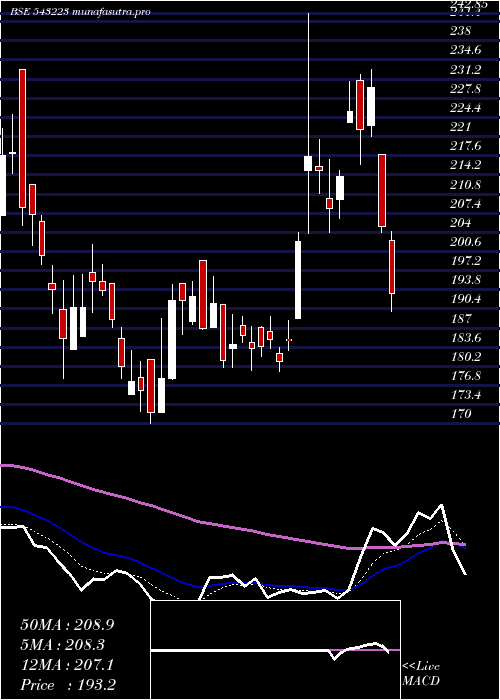Open the Live MACD inset chart

point(275,650)
